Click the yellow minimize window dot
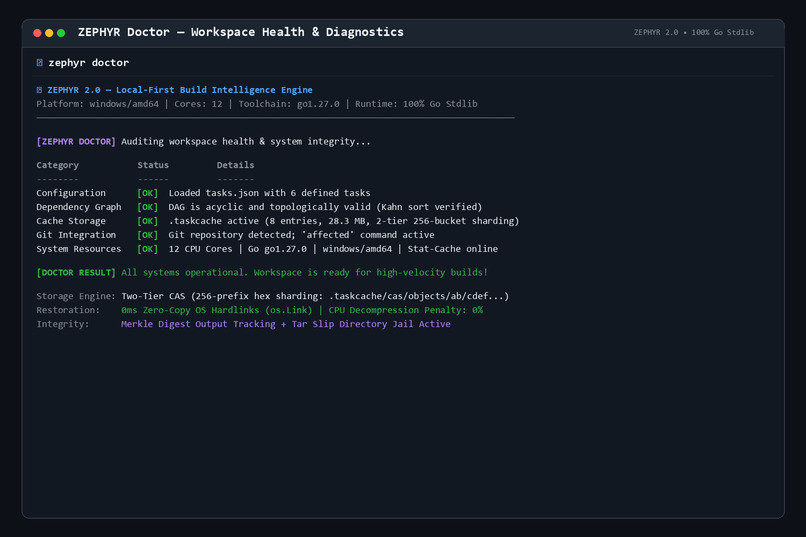 [49, 33]
